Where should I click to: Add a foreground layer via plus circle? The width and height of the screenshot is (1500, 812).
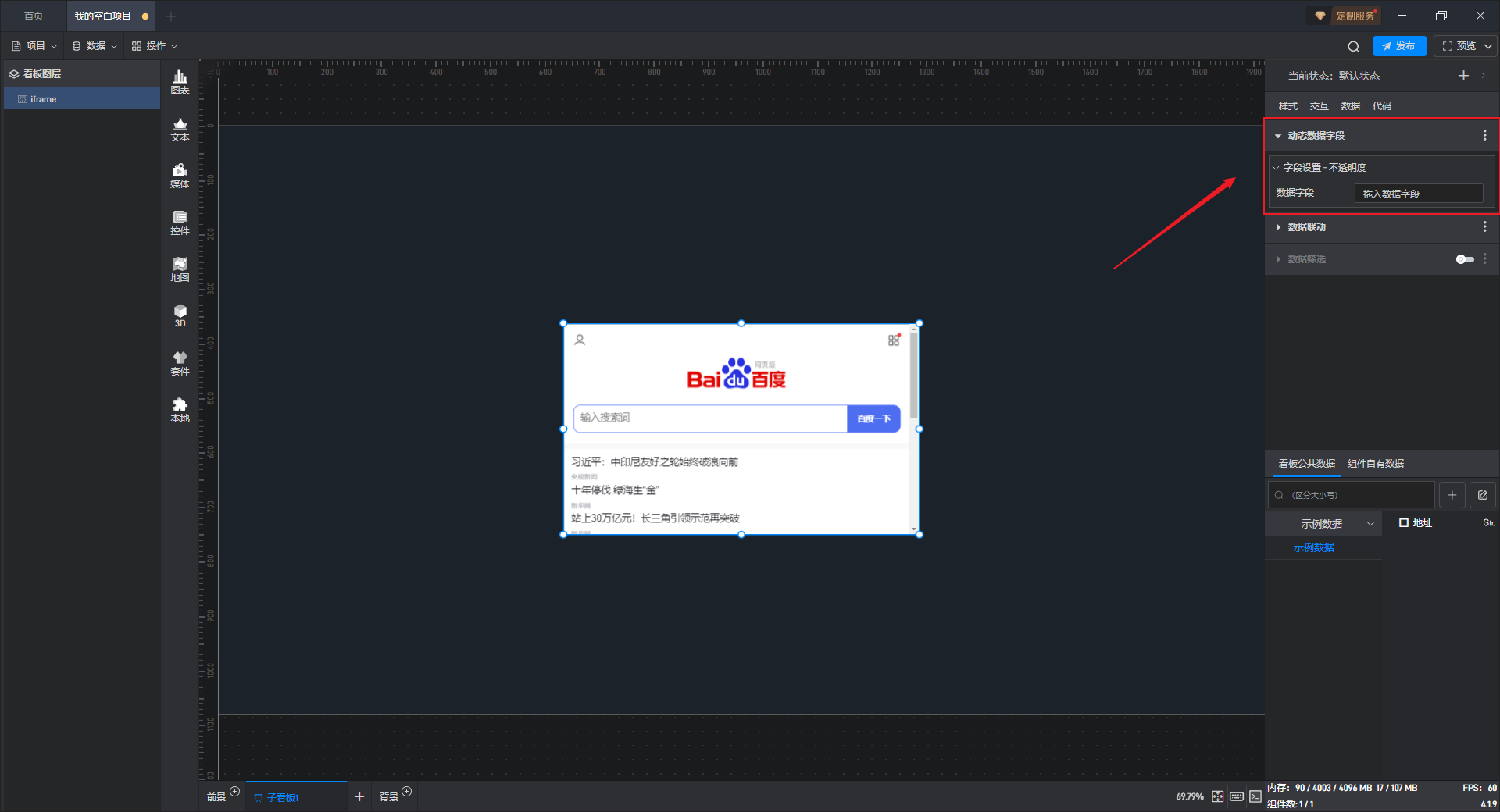(x=234, y=792)
